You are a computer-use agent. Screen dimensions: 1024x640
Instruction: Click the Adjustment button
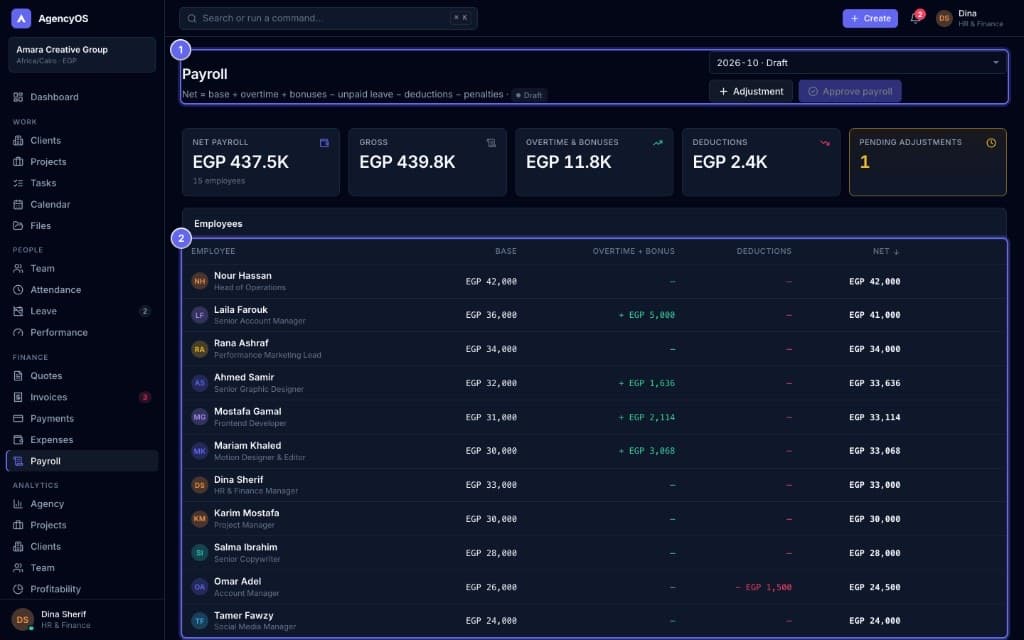pos(751,91)
